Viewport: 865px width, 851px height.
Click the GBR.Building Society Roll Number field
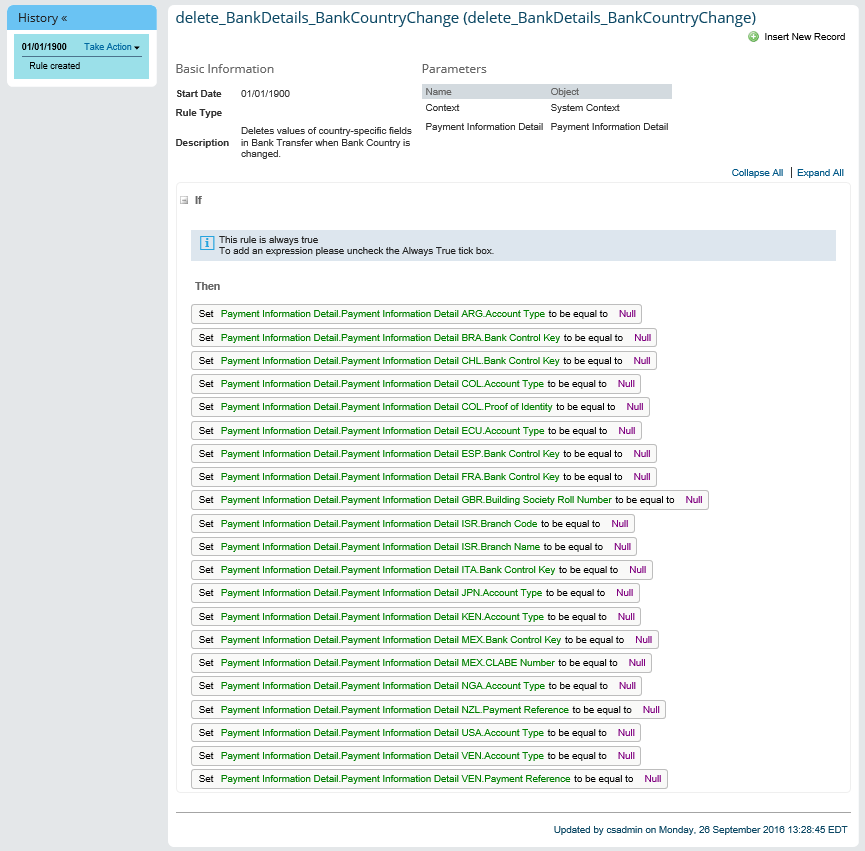coord(416,500)
